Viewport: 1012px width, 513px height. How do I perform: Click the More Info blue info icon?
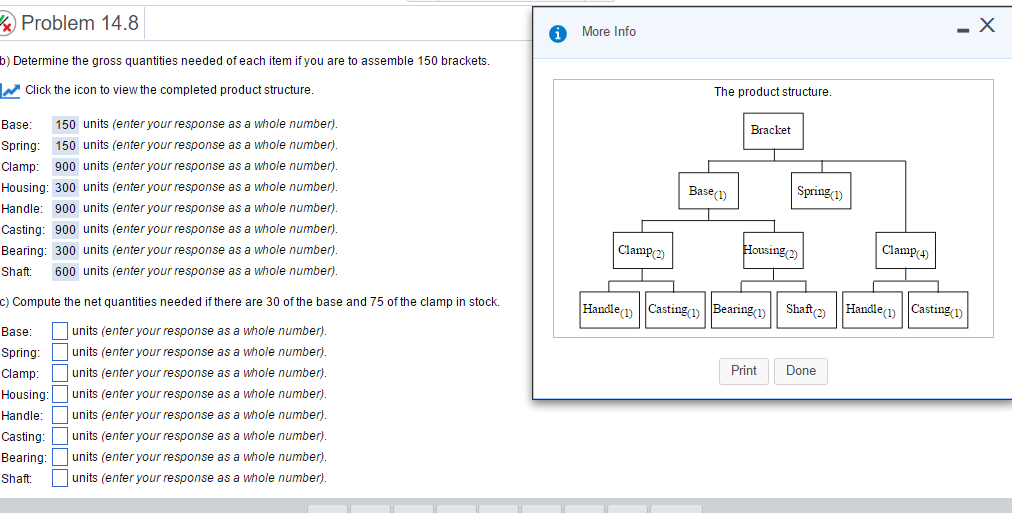[558, 34]
